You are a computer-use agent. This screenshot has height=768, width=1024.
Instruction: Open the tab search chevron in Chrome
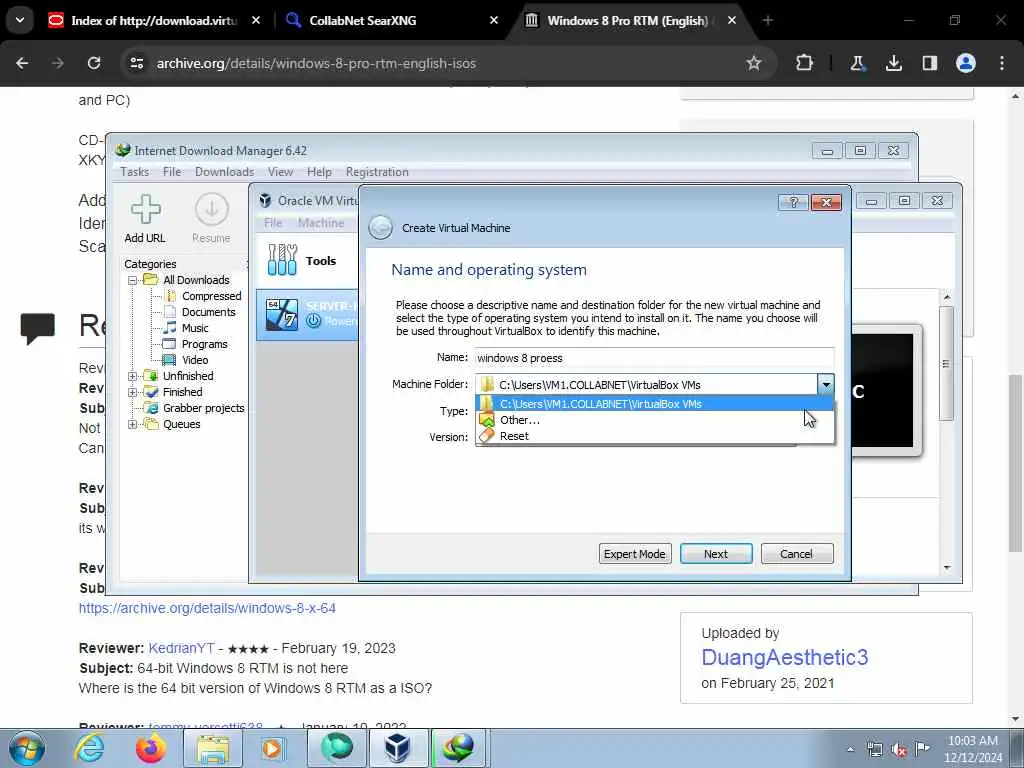pos(20,20)
